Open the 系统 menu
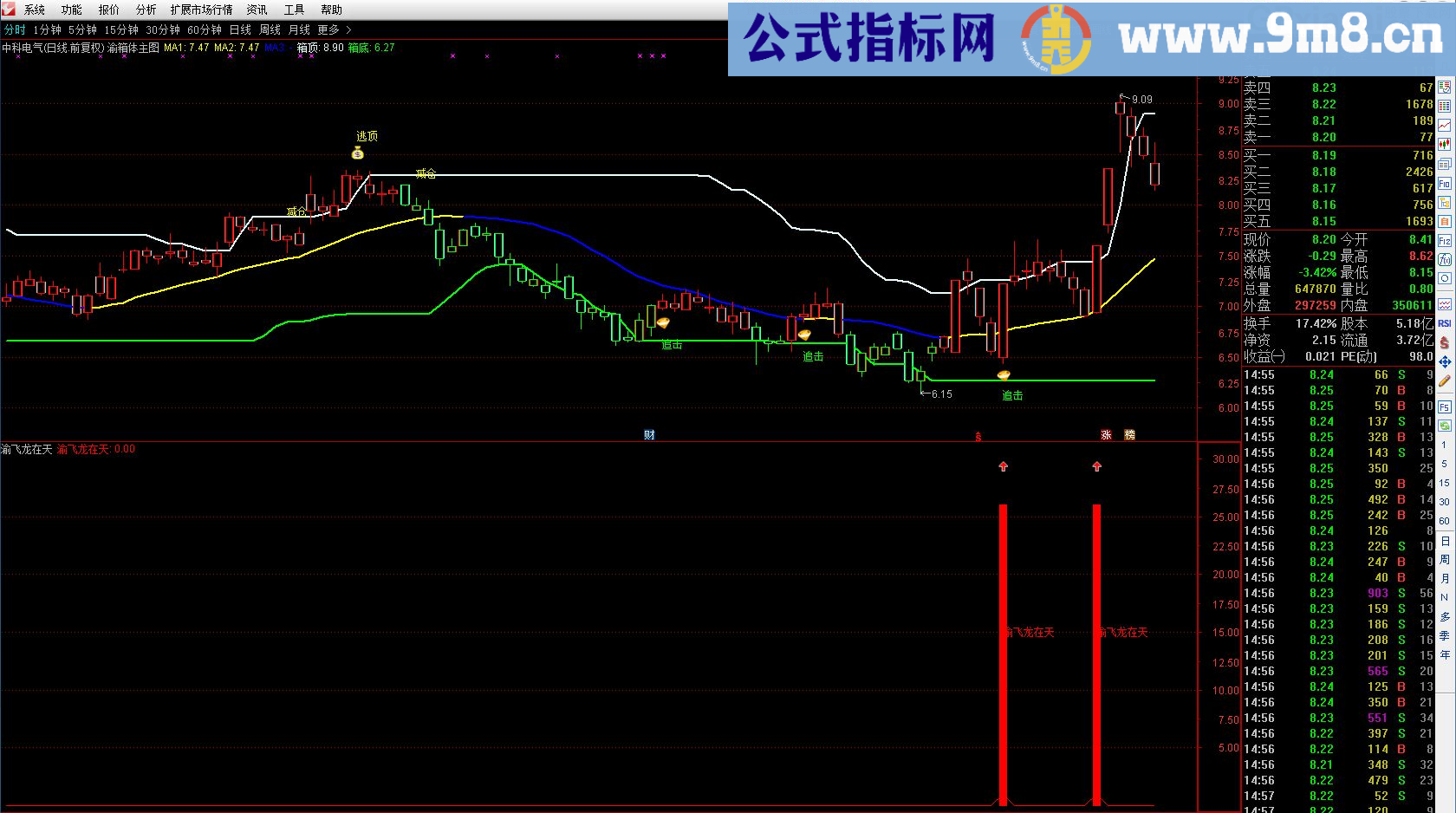Image resolution: width=1456 pixels, height=813 pixels. tap(35, 10)
